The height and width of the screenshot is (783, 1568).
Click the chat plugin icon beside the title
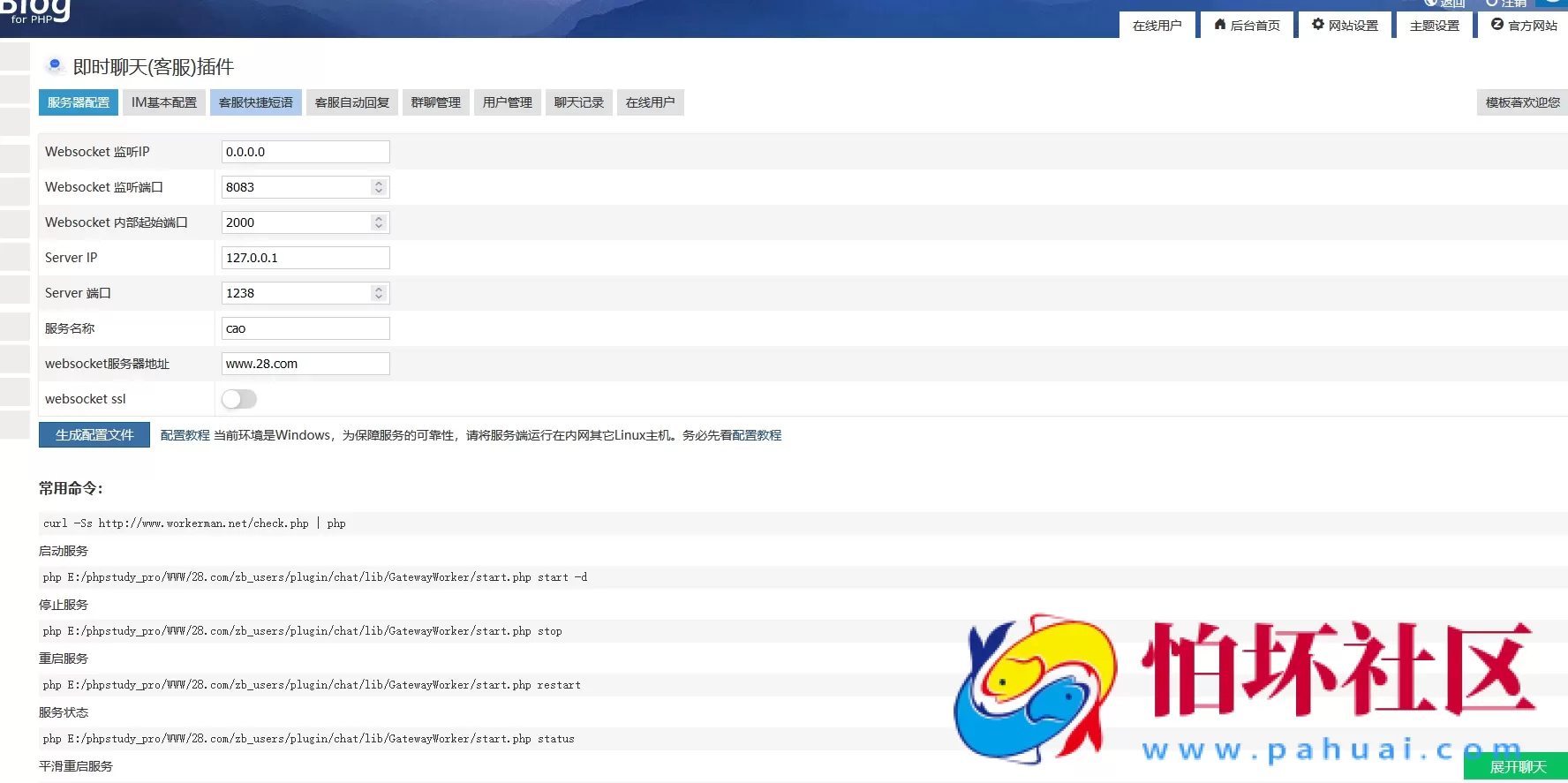pos(55,65)
